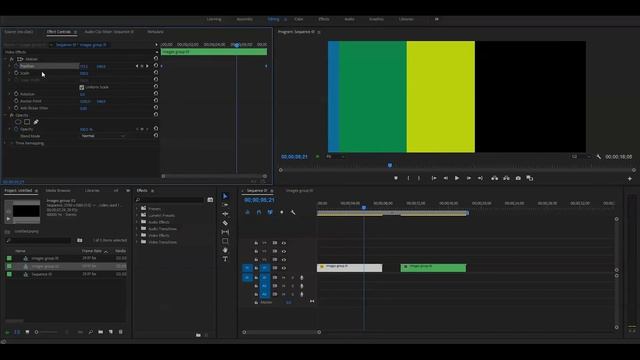Click the find icon at Project panel bottom
The width and height of the screenshot is (640, 360).
pos(91,332)
